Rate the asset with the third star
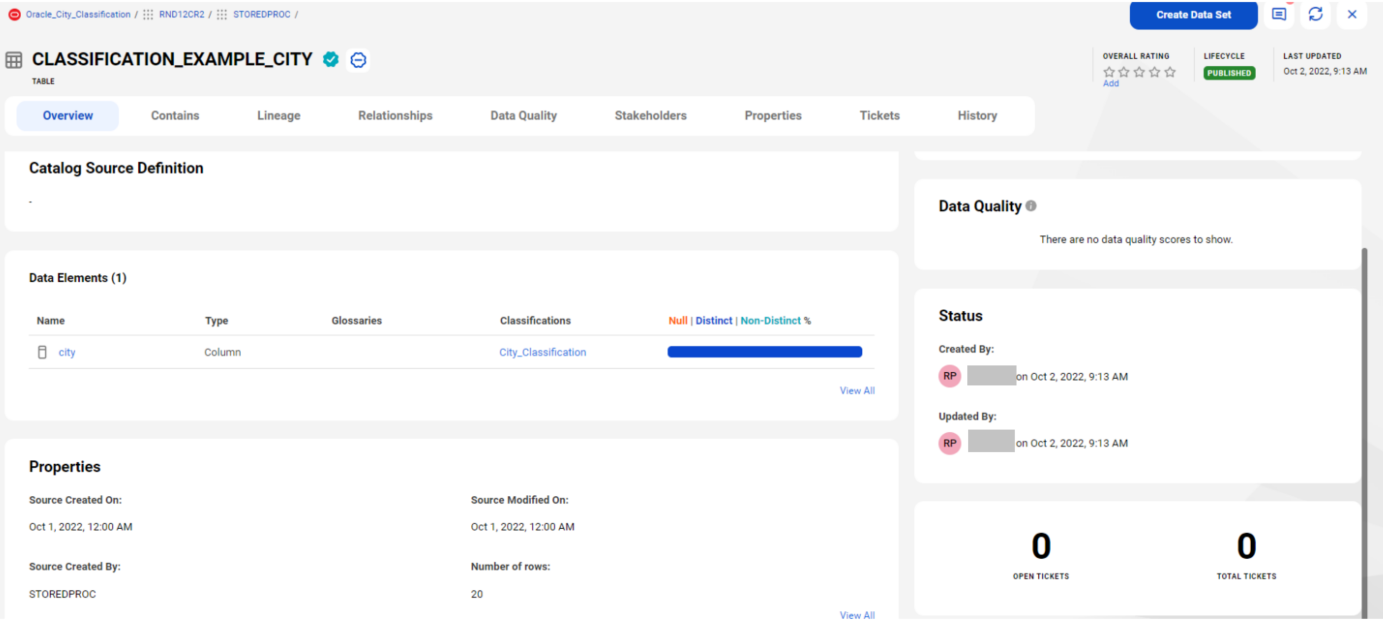The width and height of the screenshot is (1383, 626). (x=1139, y=72)
